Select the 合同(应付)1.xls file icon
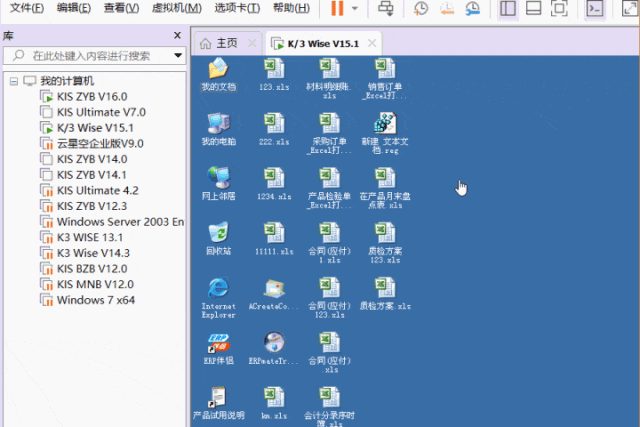Viewport: 640px width, 427px height. tap(329, 243)
